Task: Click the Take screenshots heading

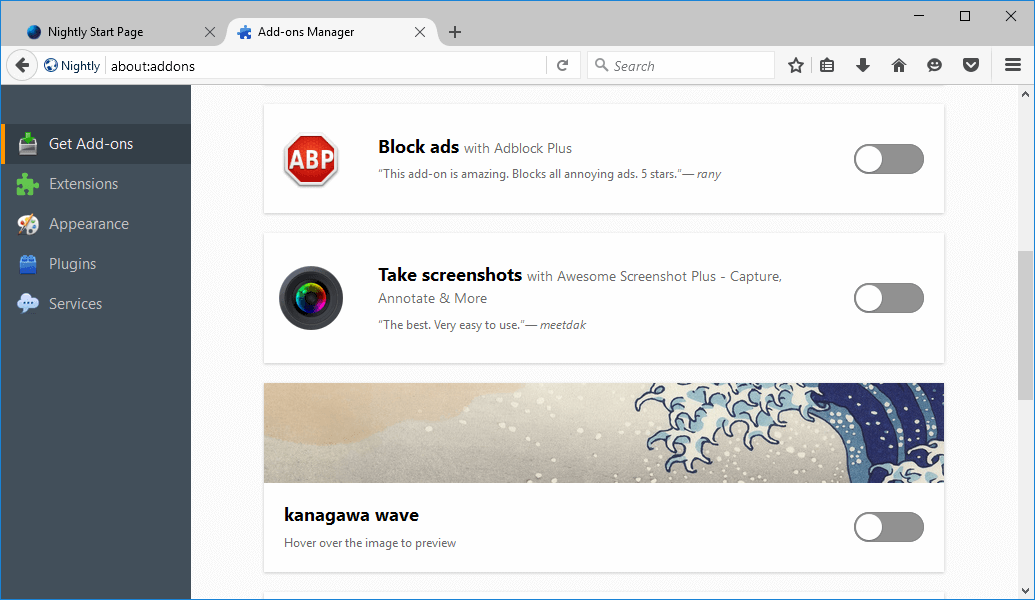Action: pyautogui.click(x=450, y=275)
